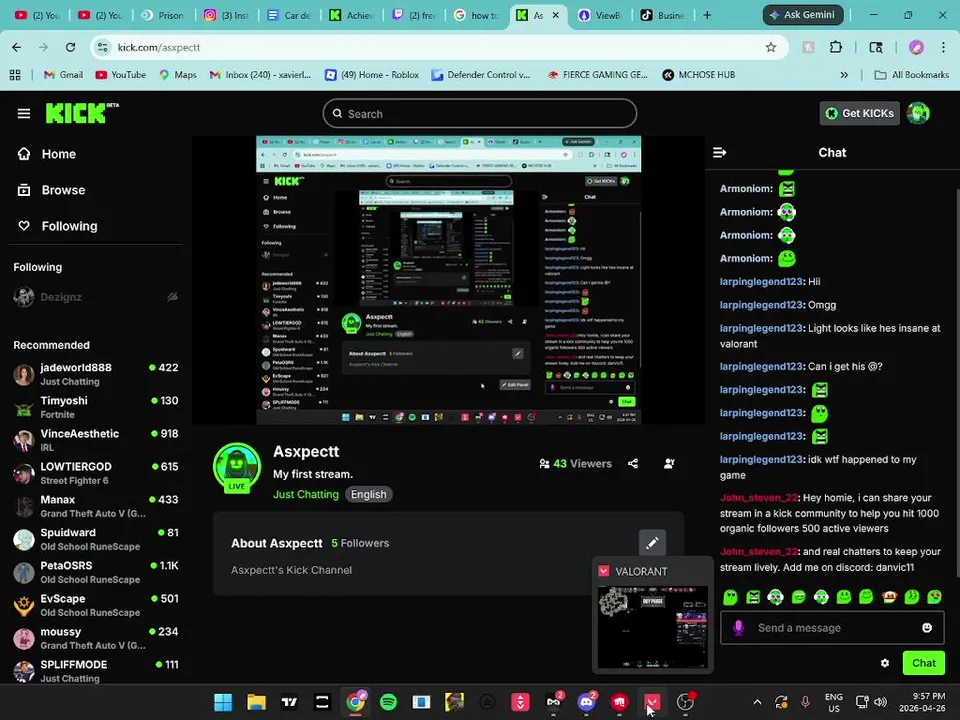Open a new browser tab

pos(707,15)
